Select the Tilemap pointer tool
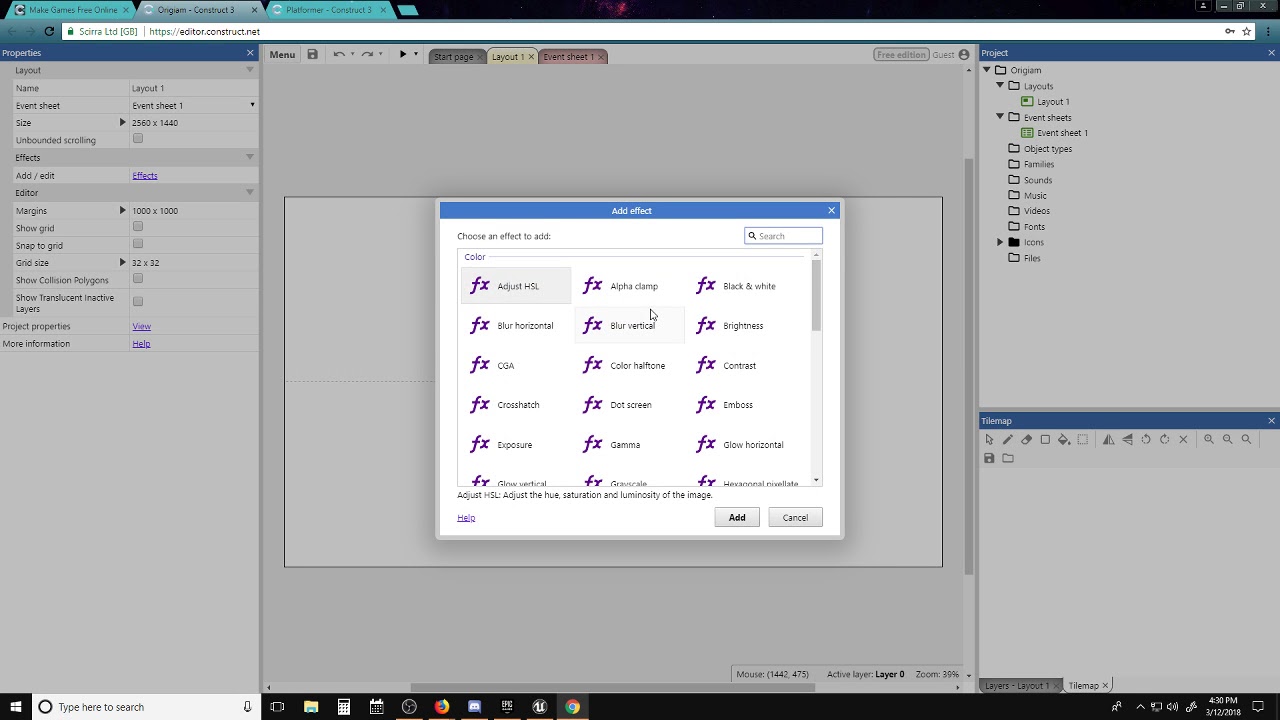This screenshot has width=1280, height=720. click(989, 439)
